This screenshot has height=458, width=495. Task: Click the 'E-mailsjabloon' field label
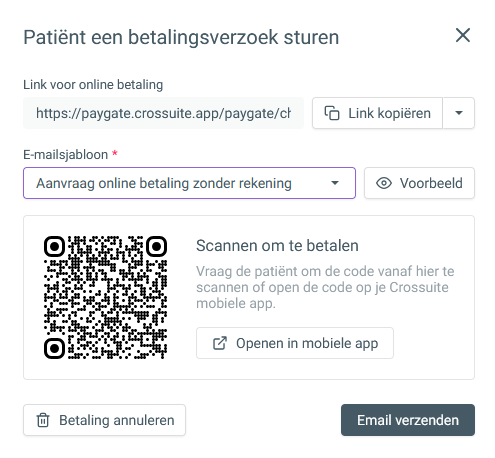66,155
